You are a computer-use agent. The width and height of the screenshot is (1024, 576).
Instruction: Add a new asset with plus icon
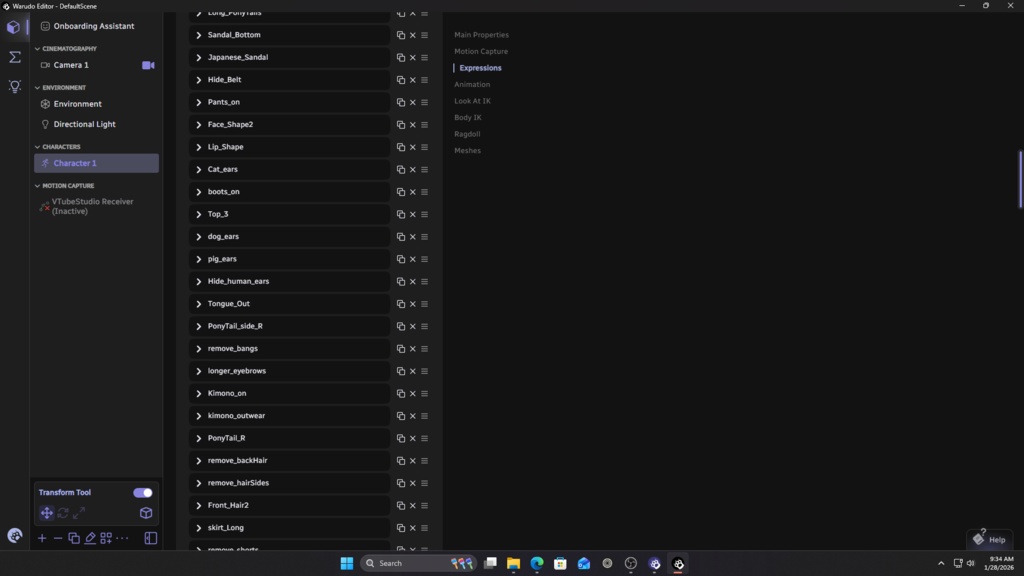(x=42, y=538)
